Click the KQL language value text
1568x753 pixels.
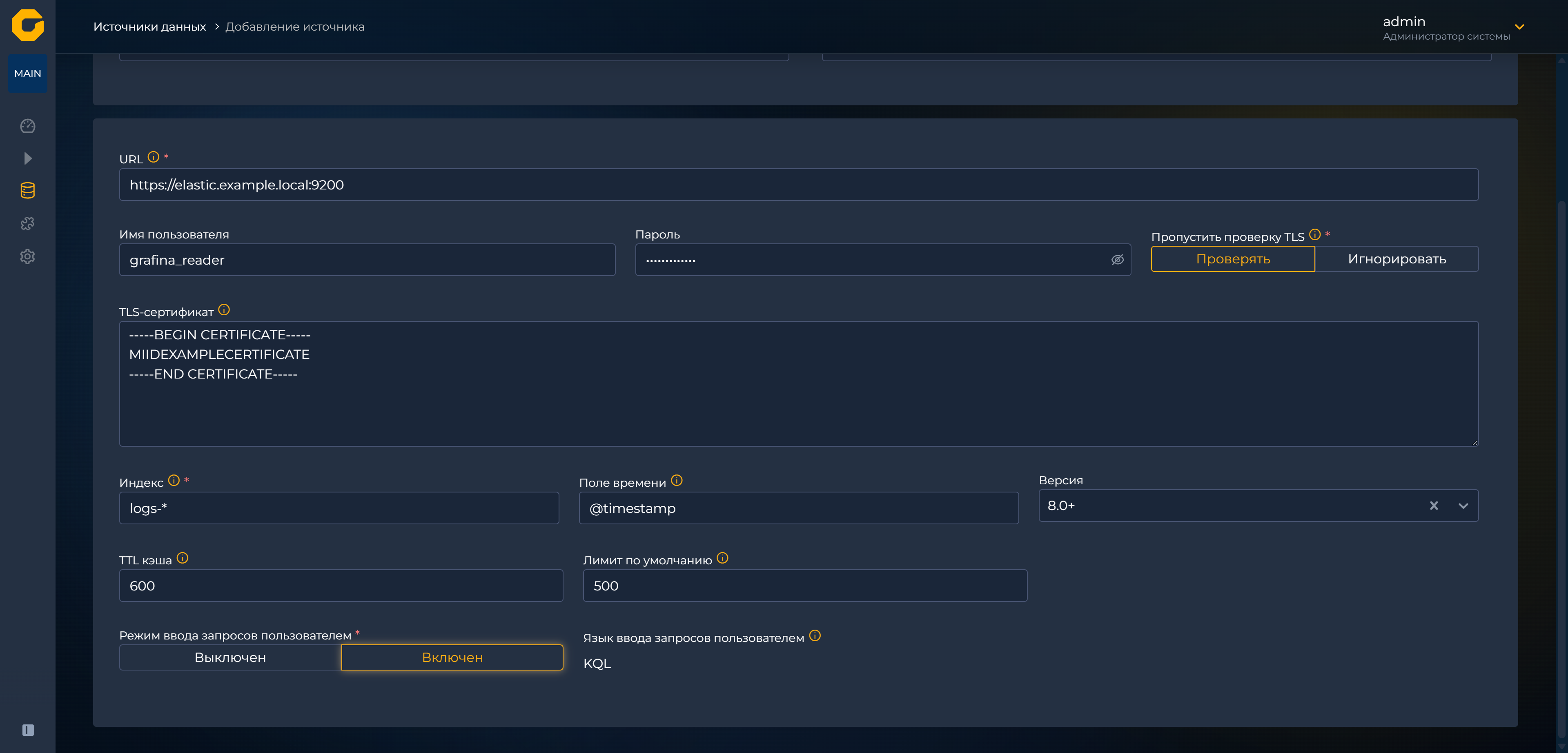tap(597, 664)
